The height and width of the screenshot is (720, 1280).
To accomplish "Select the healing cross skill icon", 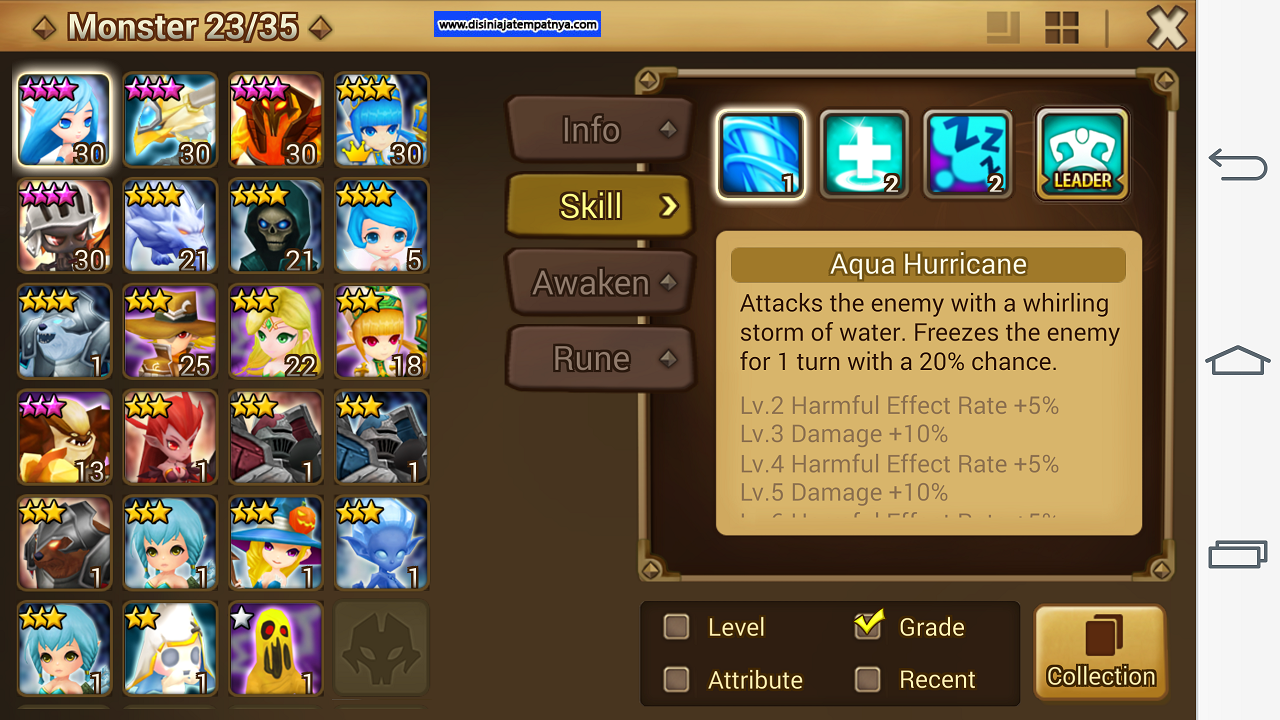I will point(864,154).
